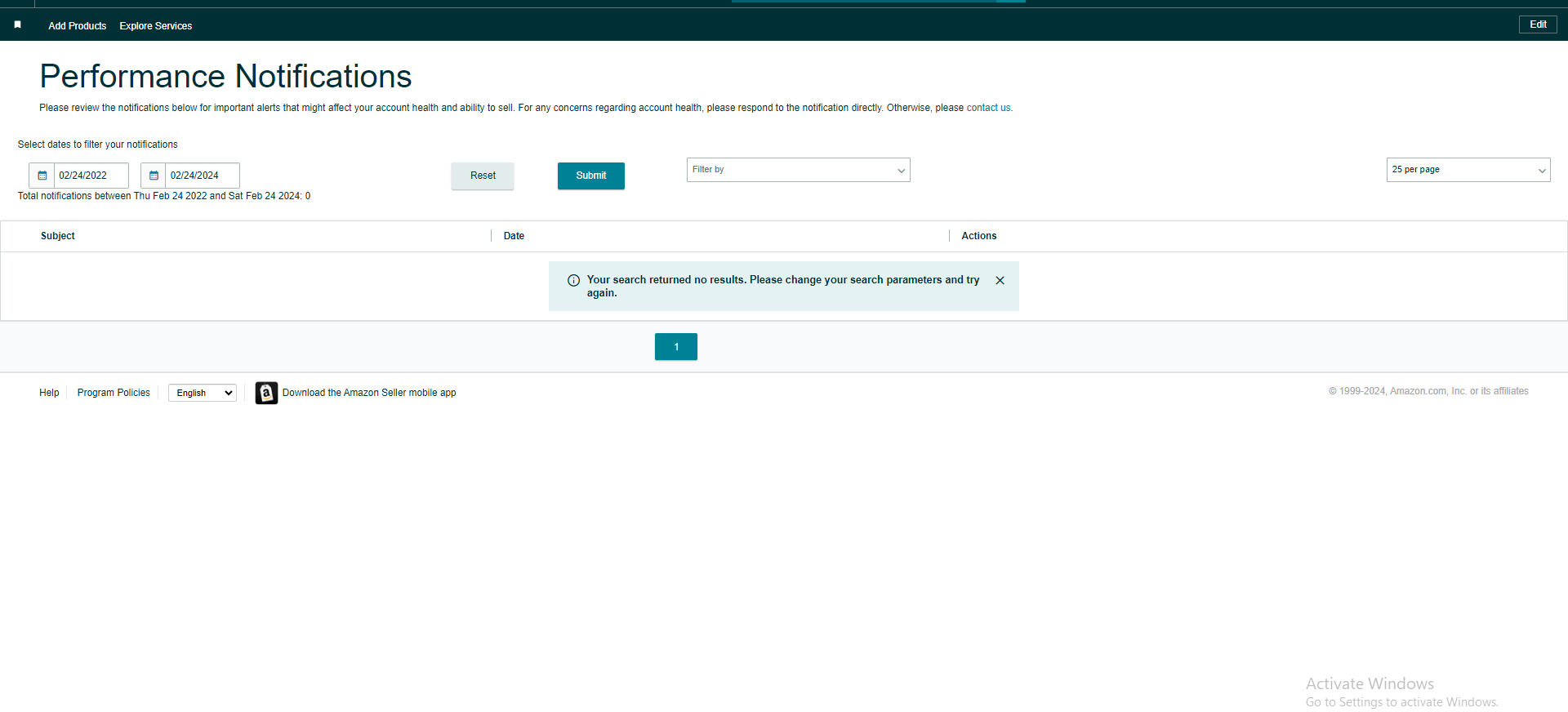Open Add Products menu item
1568x712 pixels.
[78, 26]
